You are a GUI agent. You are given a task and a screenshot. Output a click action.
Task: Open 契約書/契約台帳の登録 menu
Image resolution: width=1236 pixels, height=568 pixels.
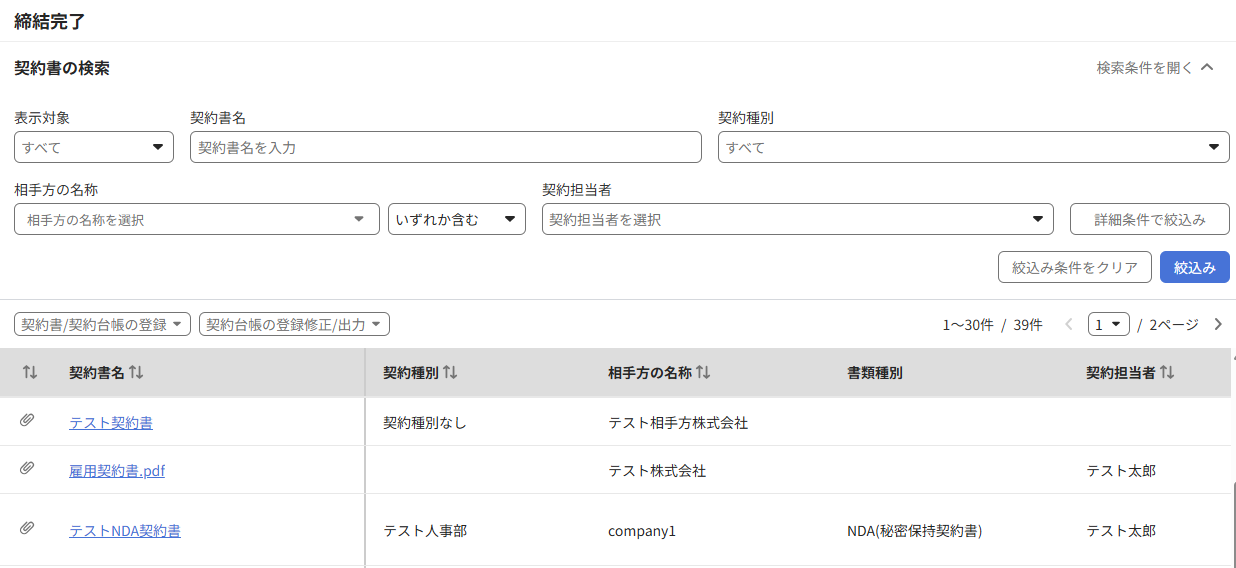click(102, 324)
